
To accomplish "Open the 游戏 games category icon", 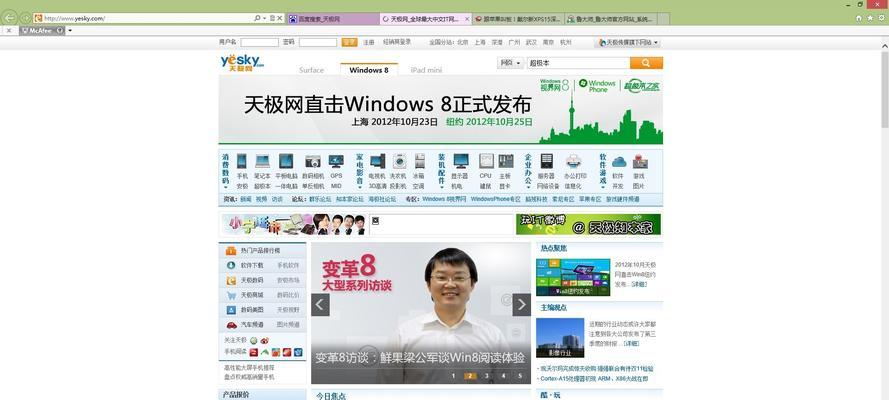I will pyautogui.click(x=640, y=161).
